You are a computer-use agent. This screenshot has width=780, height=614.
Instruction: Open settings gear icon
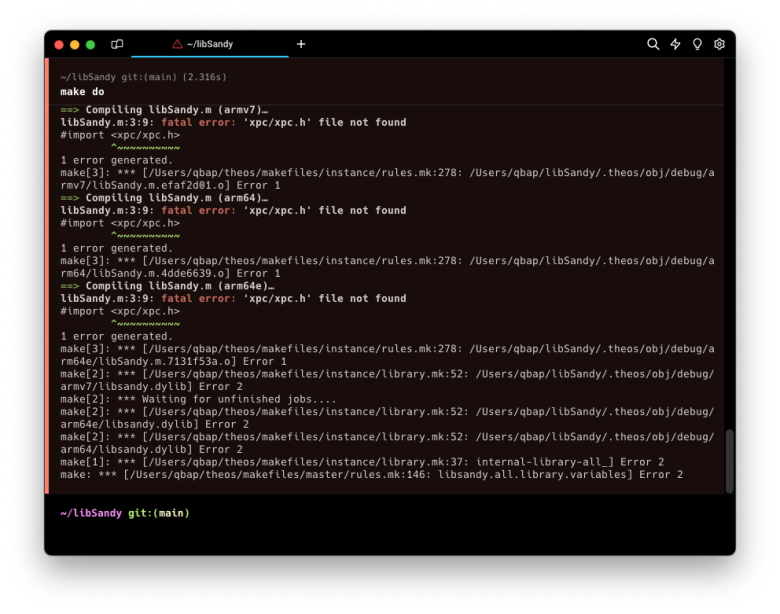tap(719, 44)
